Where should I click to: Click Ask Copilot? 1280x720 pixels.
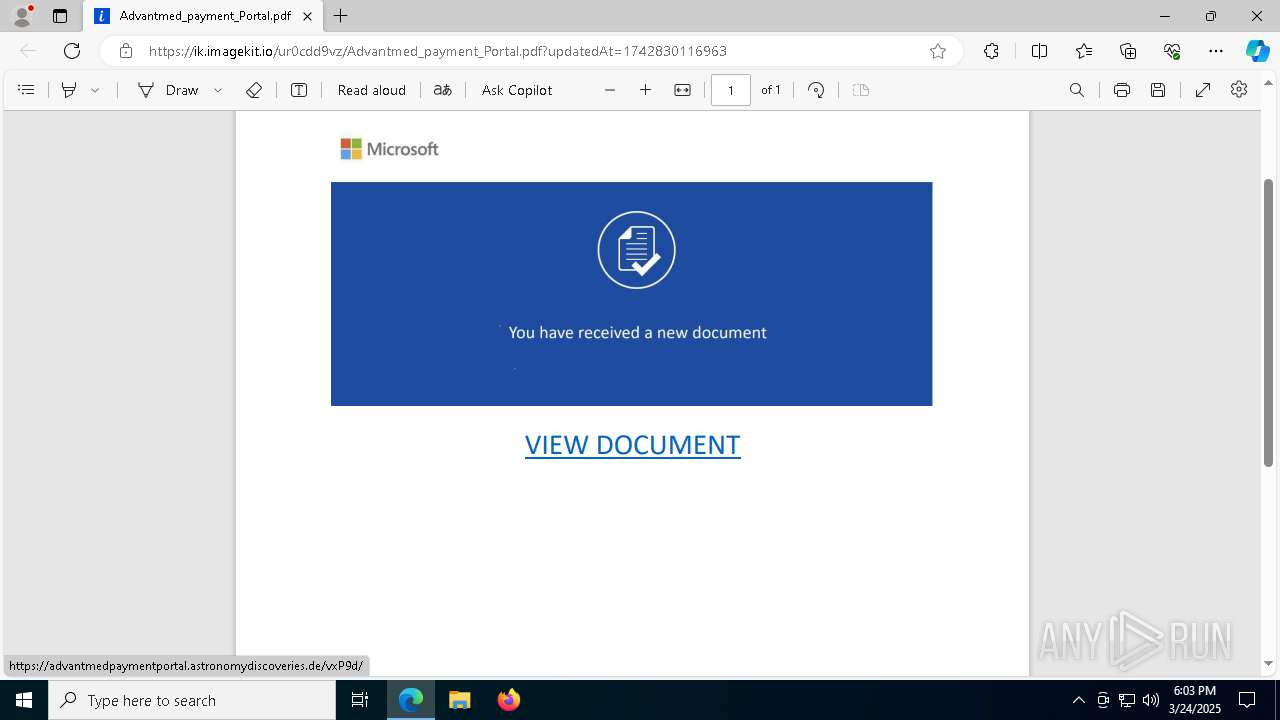(517, 90)
